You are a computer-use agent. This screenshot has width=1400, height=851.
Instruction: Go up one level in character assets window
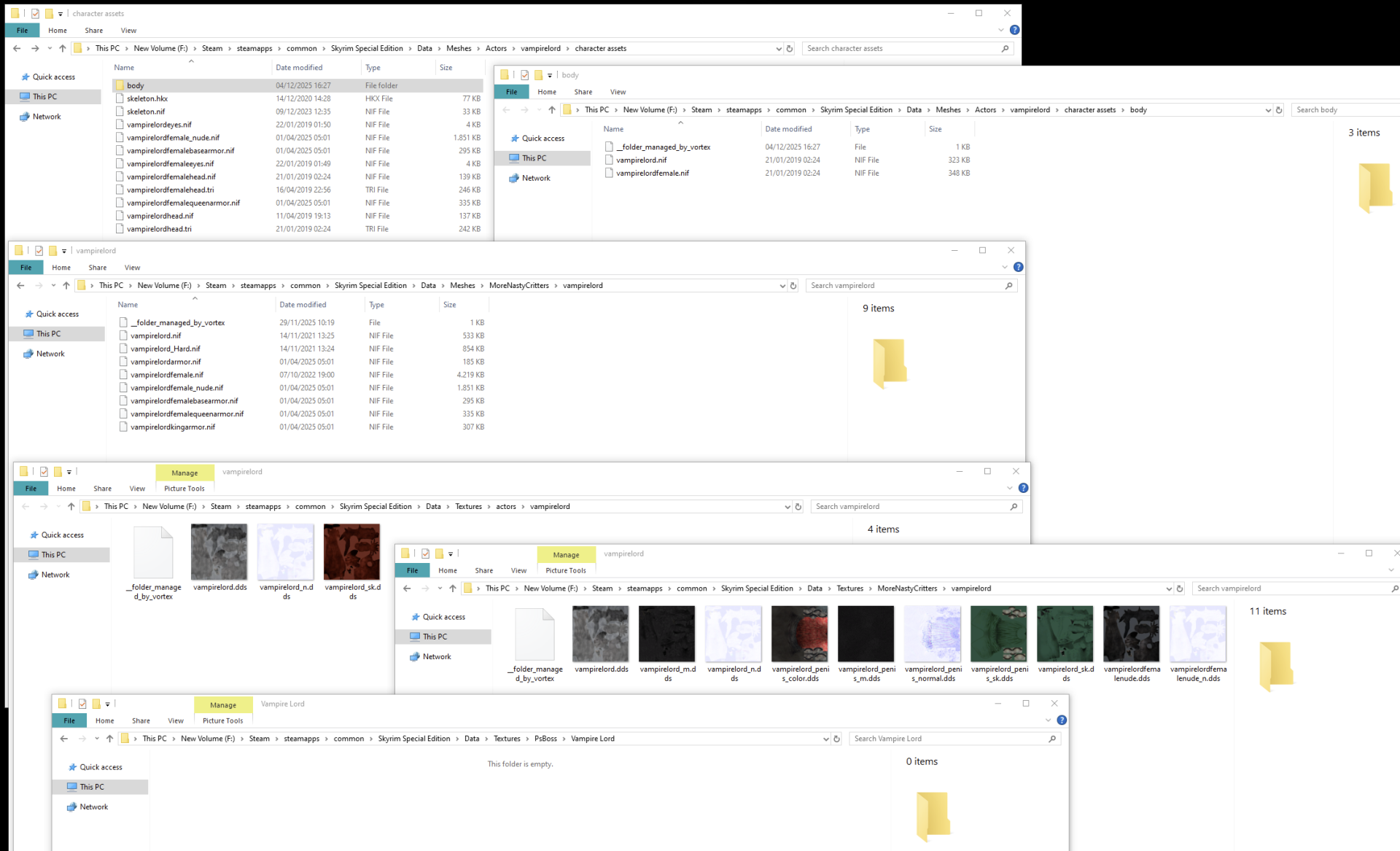coord(63,49)
